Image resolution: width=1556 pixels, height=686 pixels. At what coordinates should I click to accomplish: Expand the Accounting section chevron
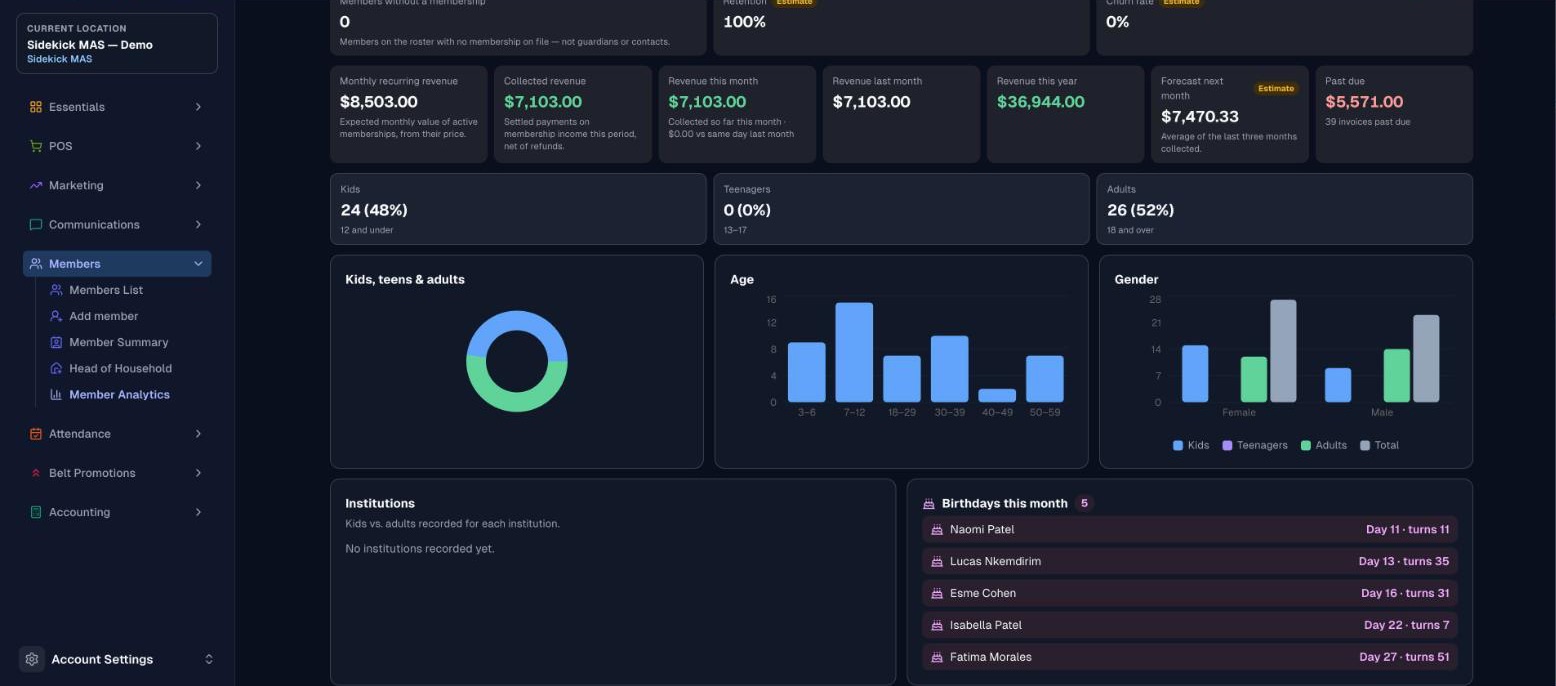pyautogui.click(x=198, y=512)
